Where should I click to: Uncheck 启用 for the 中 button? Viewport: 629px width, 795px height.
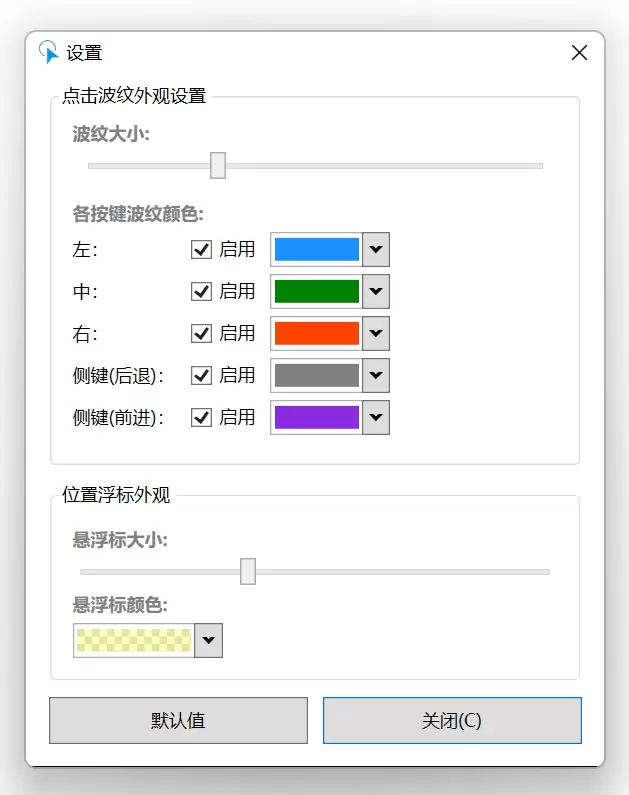coord(201,292)
